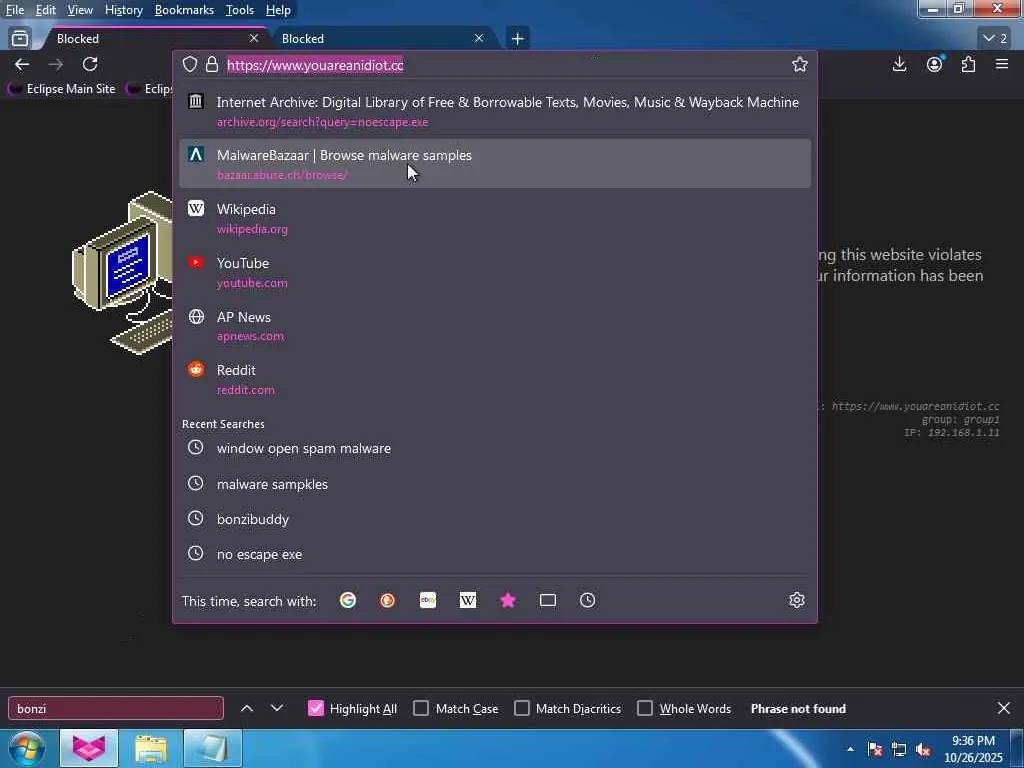Close the second Blocked tab
The height and width of the screenshot is (768, 1024).
(479, 39)
